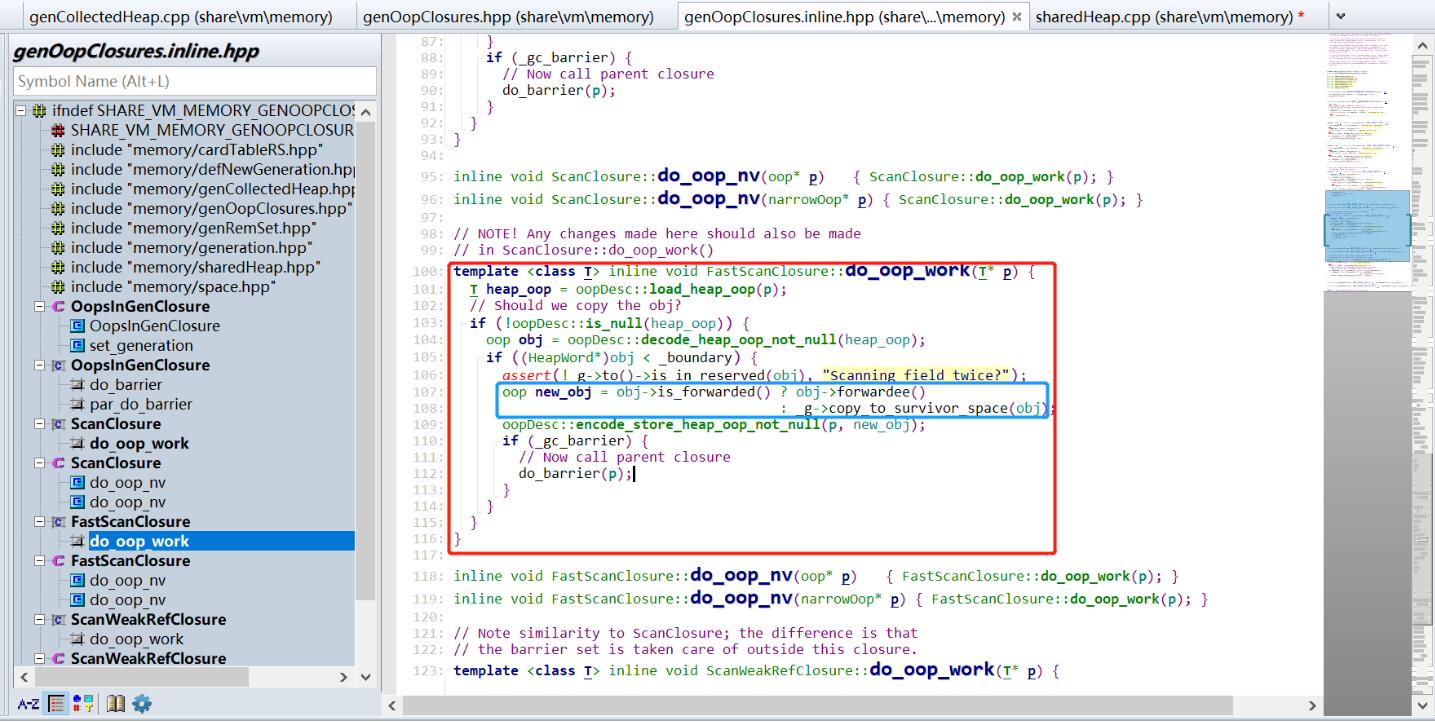This screenshot has width=1435, height=722.
Task: Click the par_do_barrier function icon
Action: point(77,404)
